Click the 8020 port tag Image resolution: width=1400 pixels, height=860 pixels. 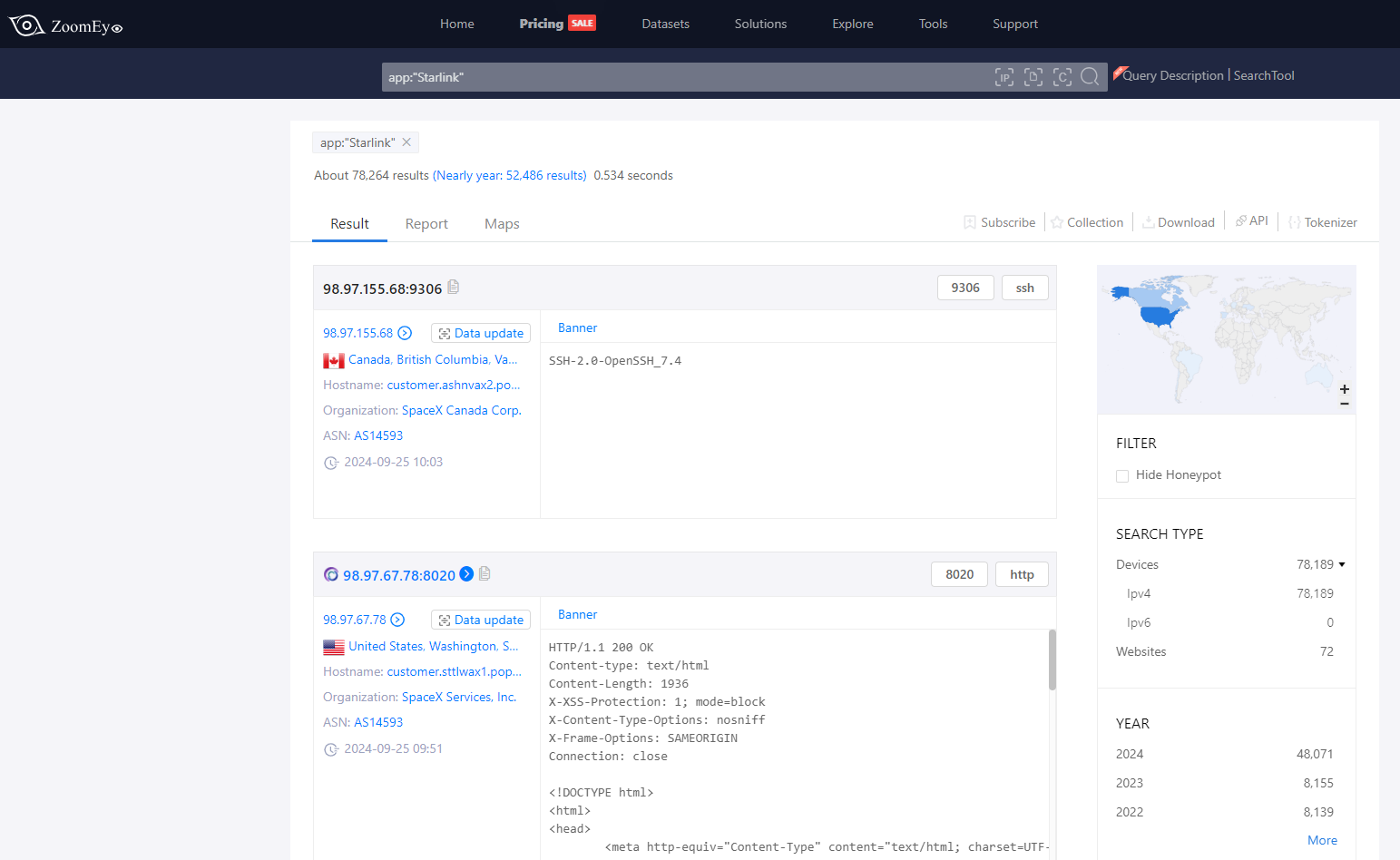tap(960, 574)
